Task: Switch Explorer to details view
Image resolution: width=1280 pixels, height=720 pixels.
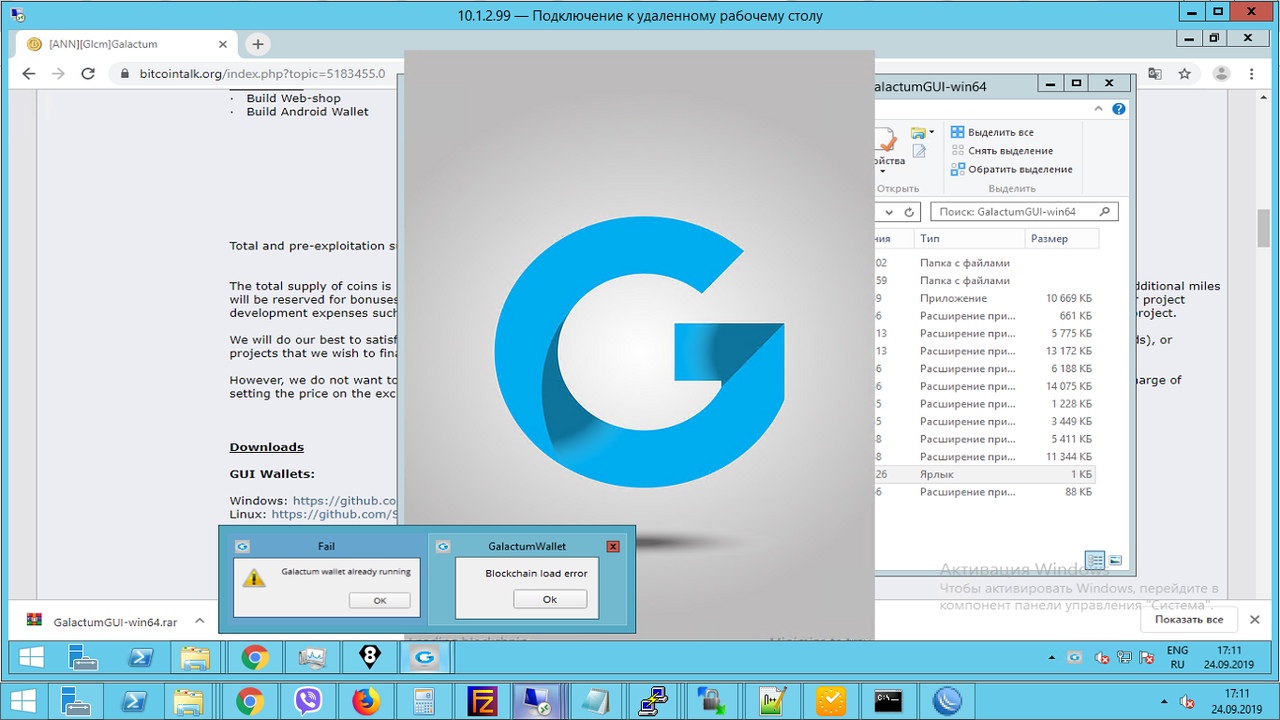Action: [1095, 561]
